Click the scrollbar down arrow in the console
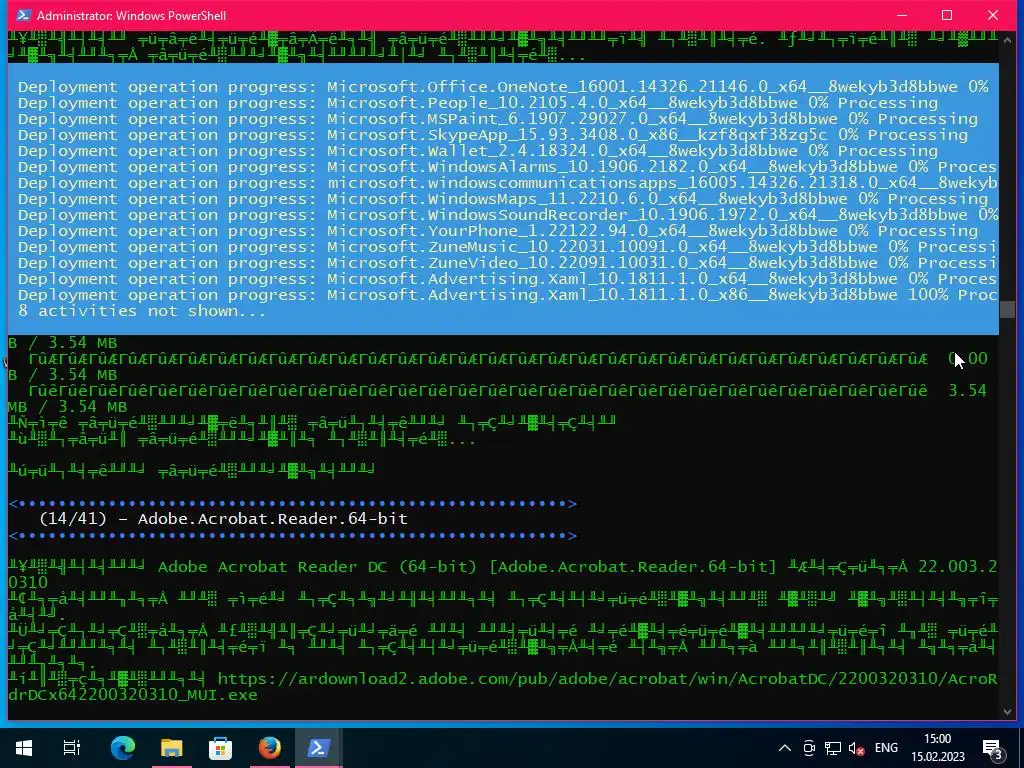Image resolution: width=1024 pixels, height=768 pixels. [1007, 711]
